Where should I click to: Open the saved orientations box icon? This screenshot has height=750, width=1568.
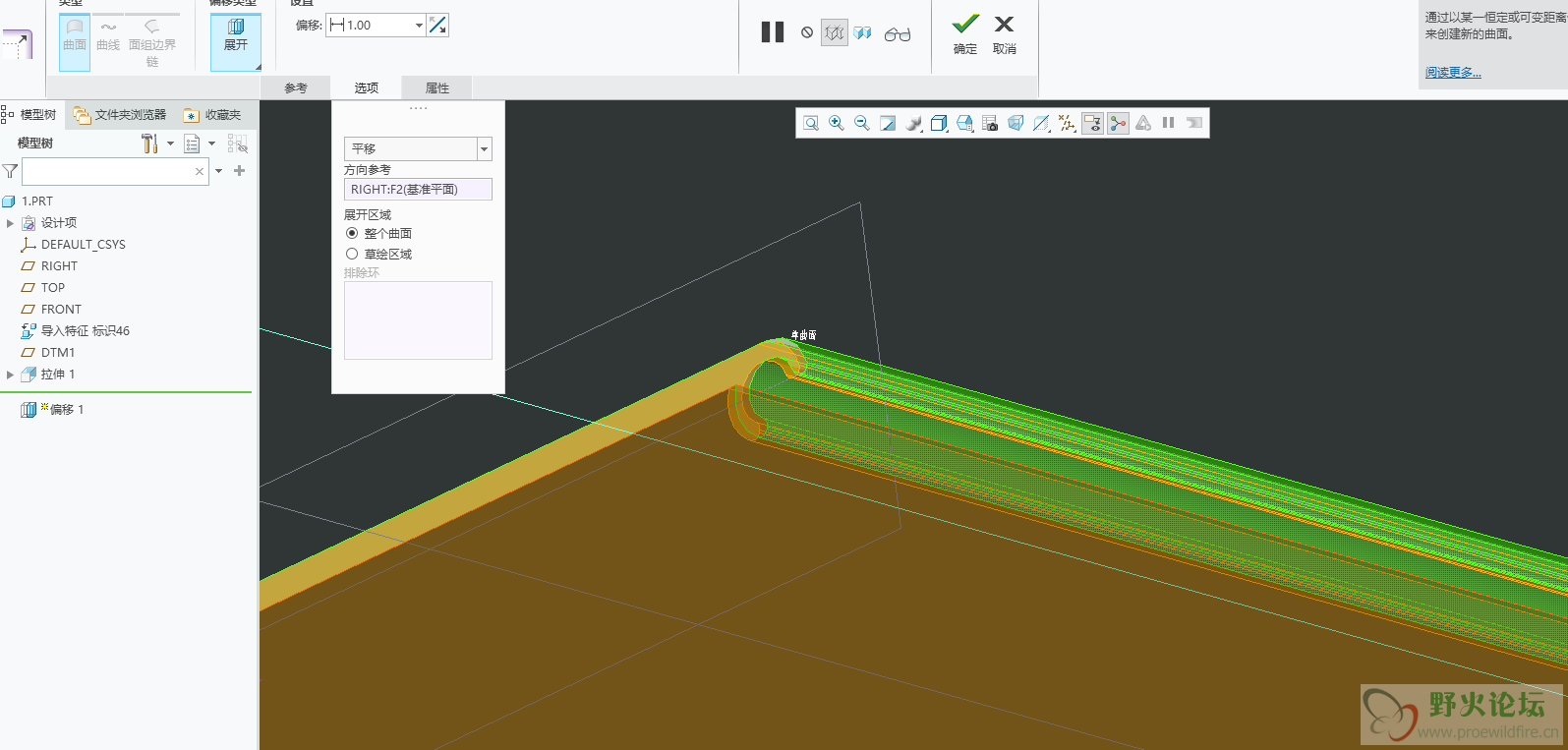(939, 123)
